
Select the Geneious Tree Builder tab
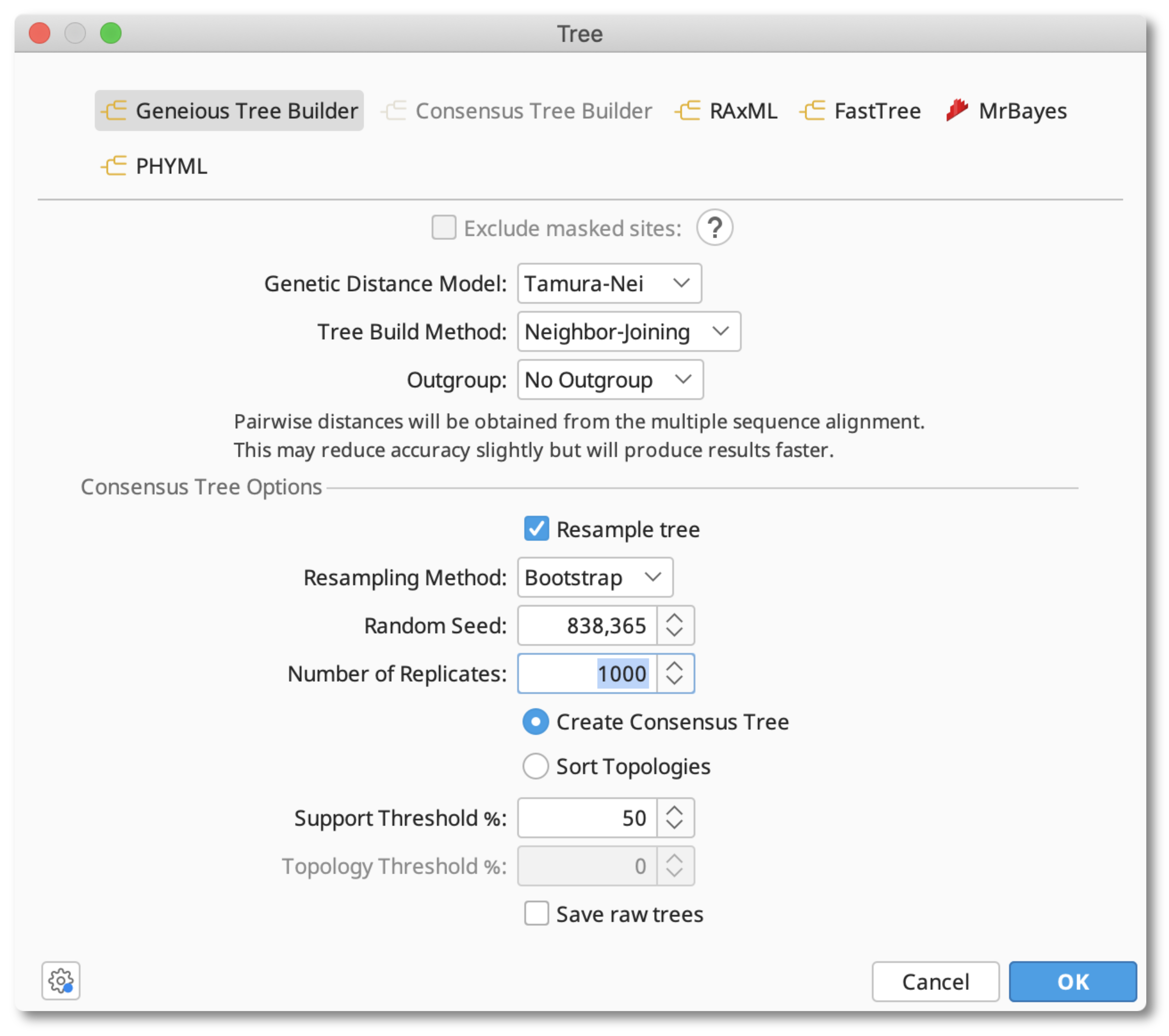click(229, 110)
